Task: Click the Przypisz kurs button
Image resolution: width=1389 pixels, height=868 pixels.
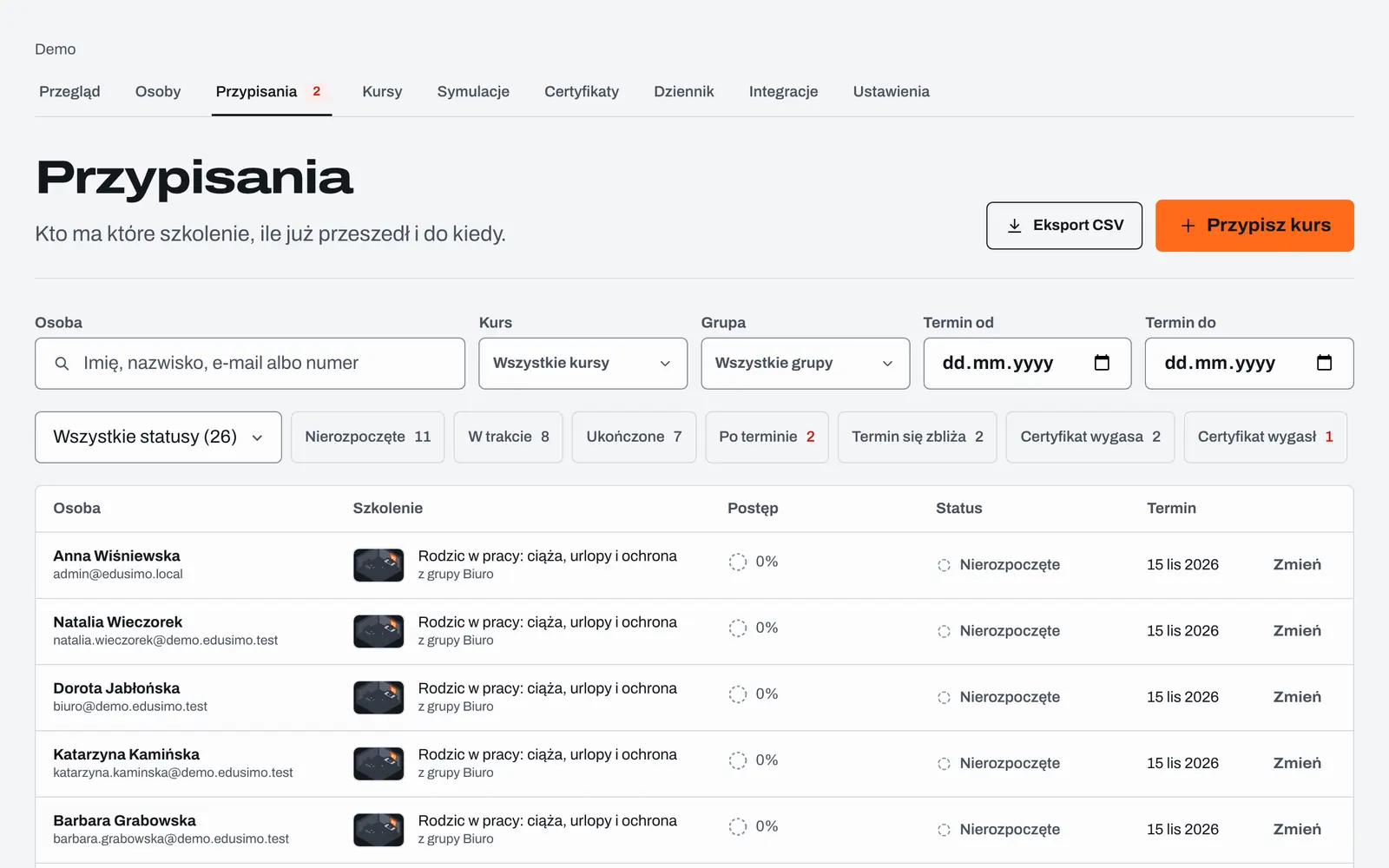Action: click(x=1254, y=226)
